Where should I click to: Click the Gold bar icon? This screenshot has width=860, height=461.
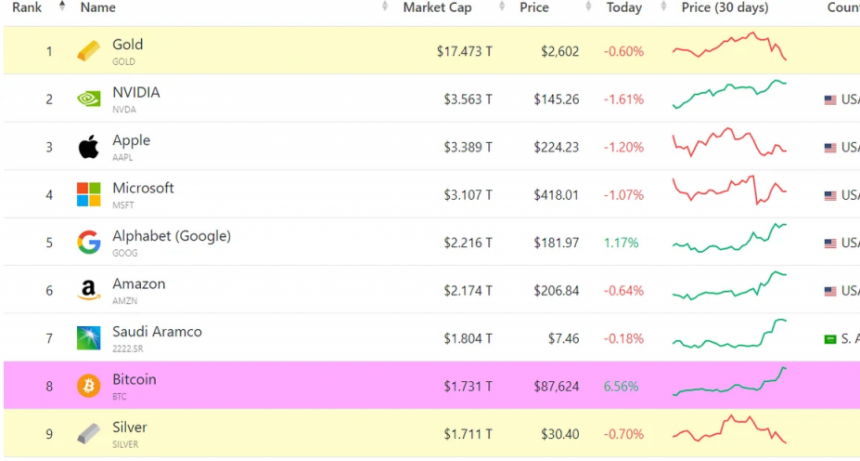(88, 52)
